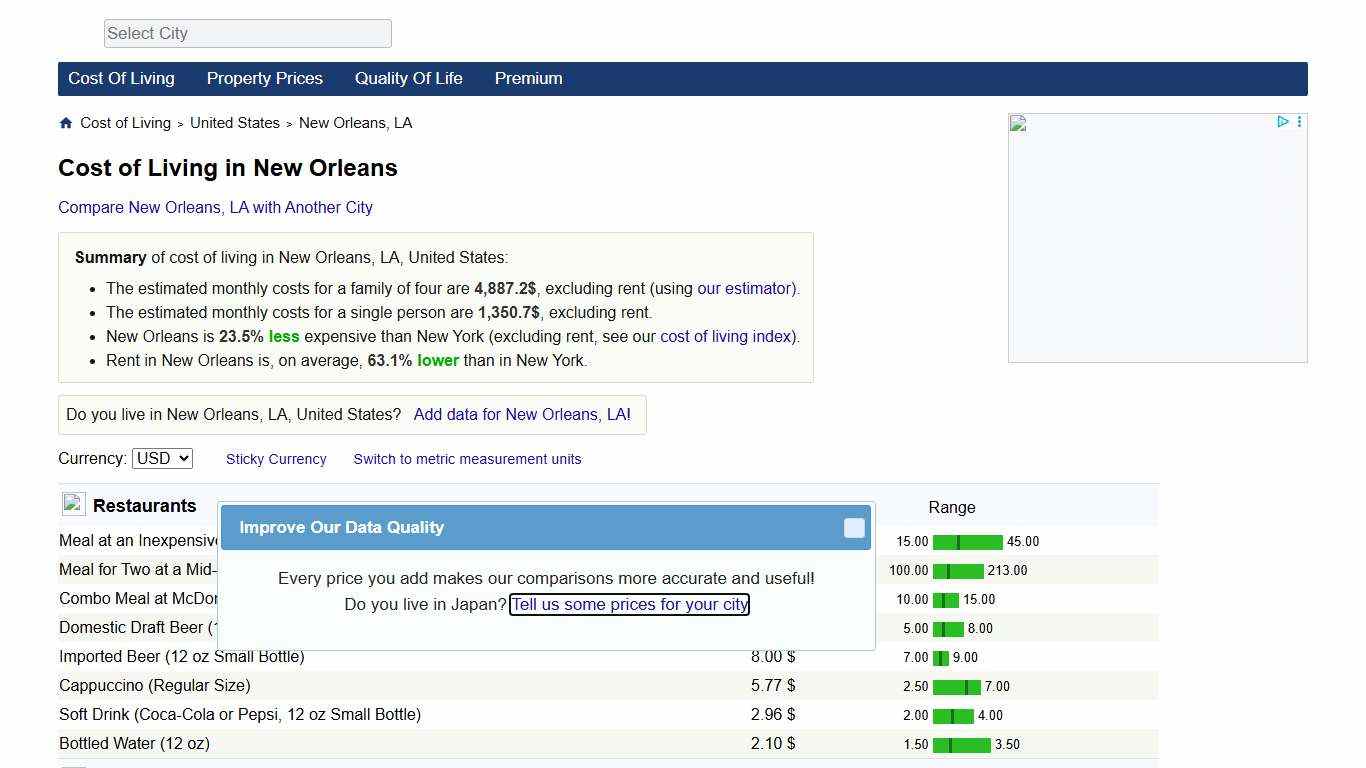This screenshot has width=1366, height=768.
Task: Click the United States breadcrumb link
Action: (235, 122)
